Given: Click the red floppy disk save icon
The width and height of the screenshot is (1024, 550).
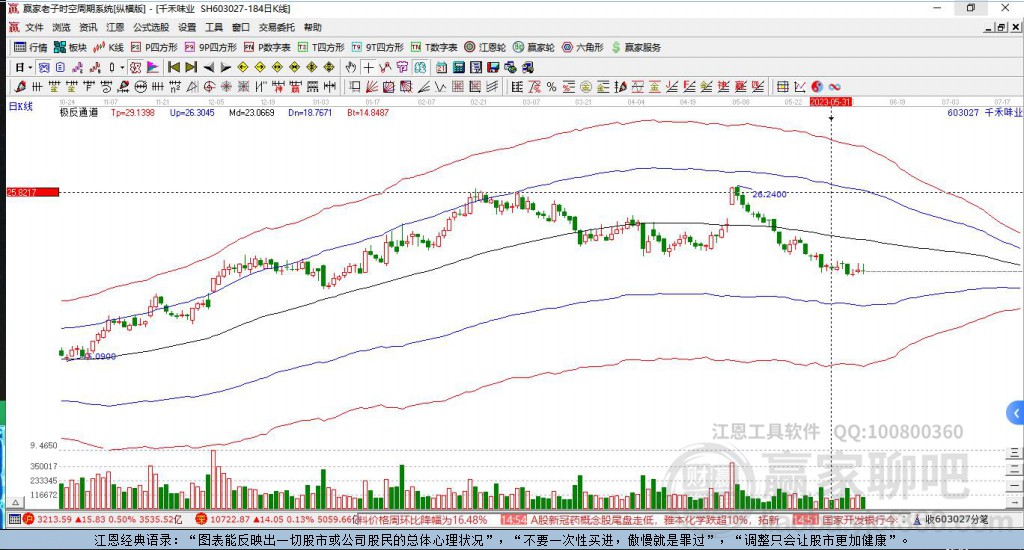Looking at the screenshot, I should [493, 67].
